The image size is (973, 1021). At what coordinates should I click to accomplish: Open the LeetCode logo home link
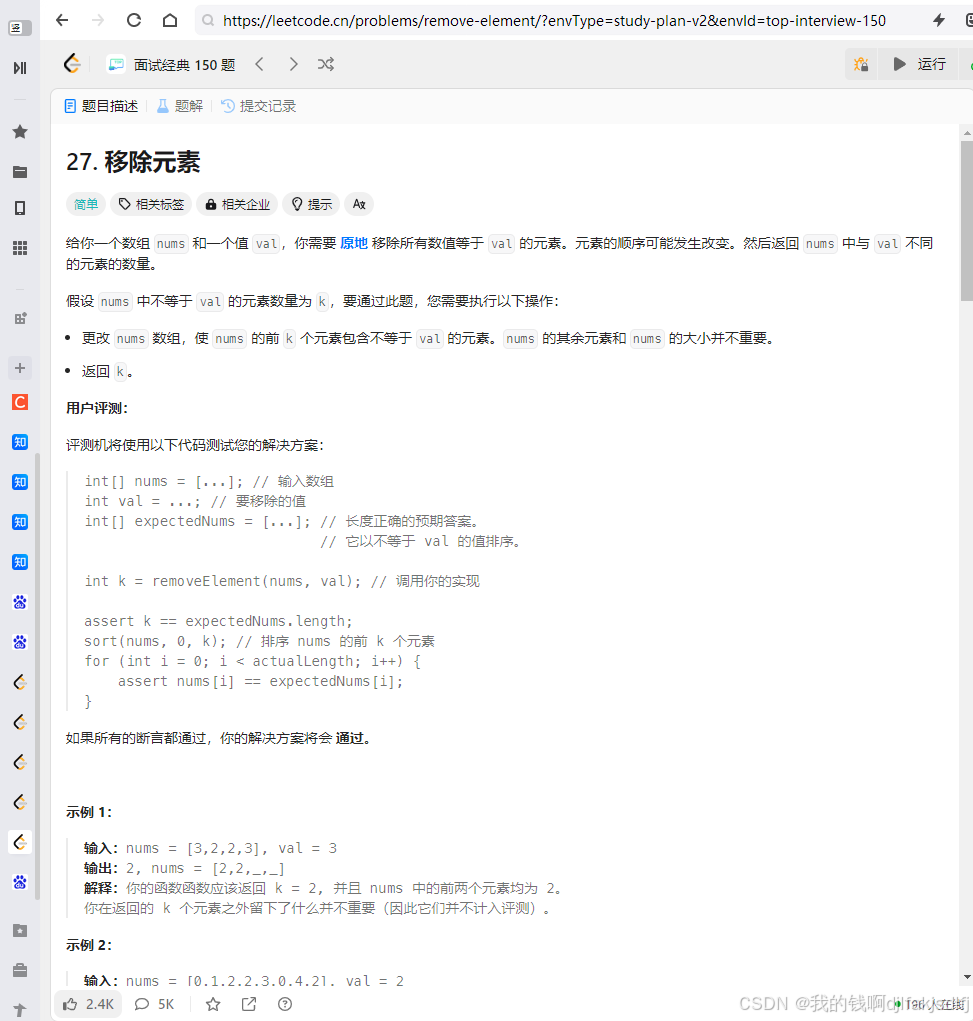(x=72, y=64)
